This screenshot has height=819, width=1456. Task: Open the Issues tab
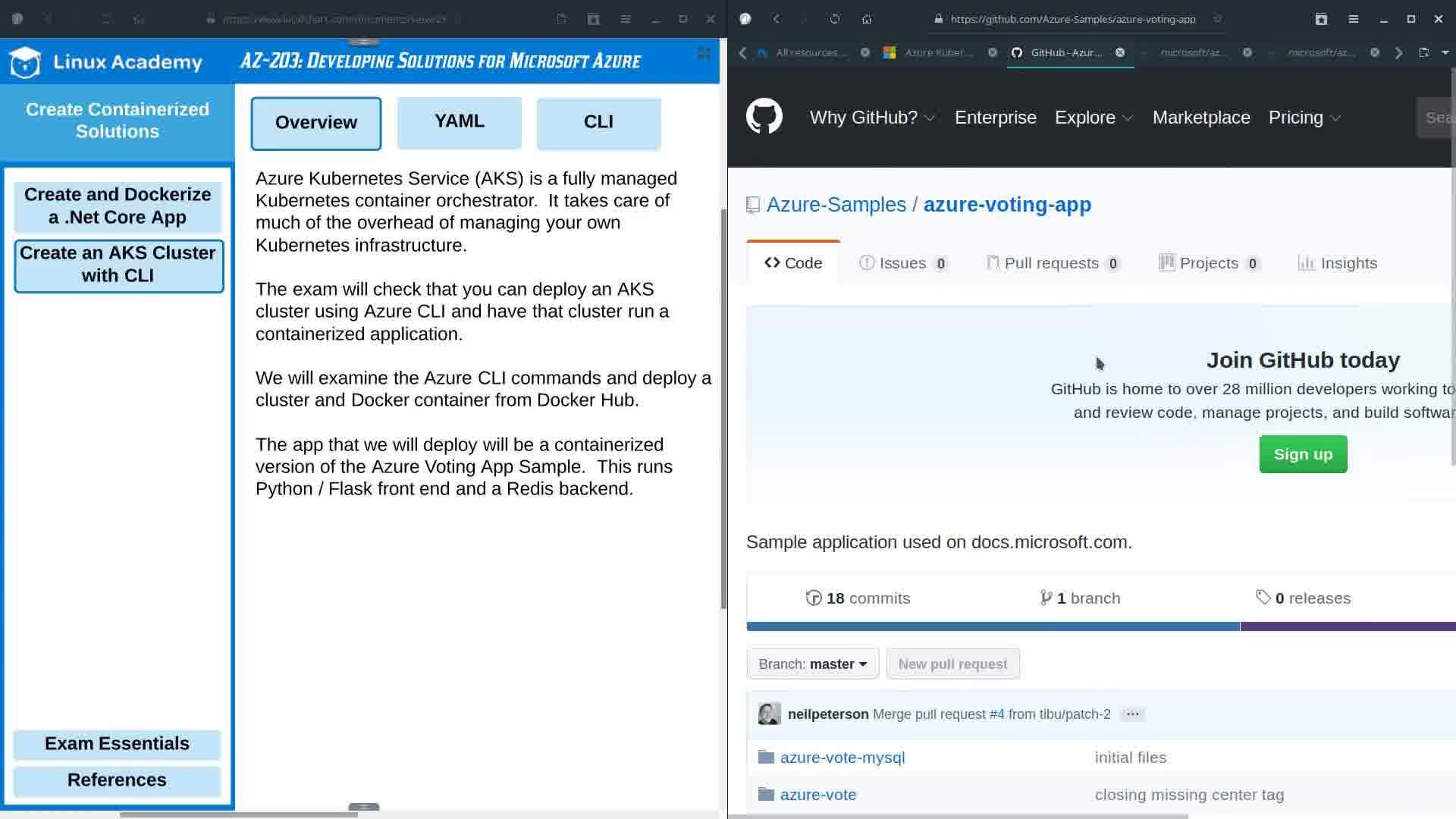[x=902, y=263]
